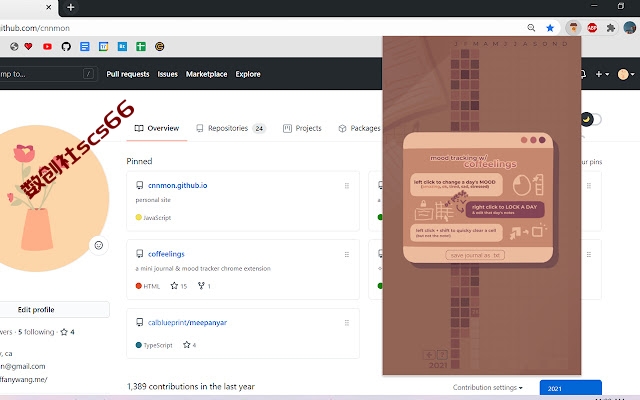The width and height of the screenshot is (640, 400).
Task: Click the star count on meepanyar repo
Action: (x=190, y=345)
